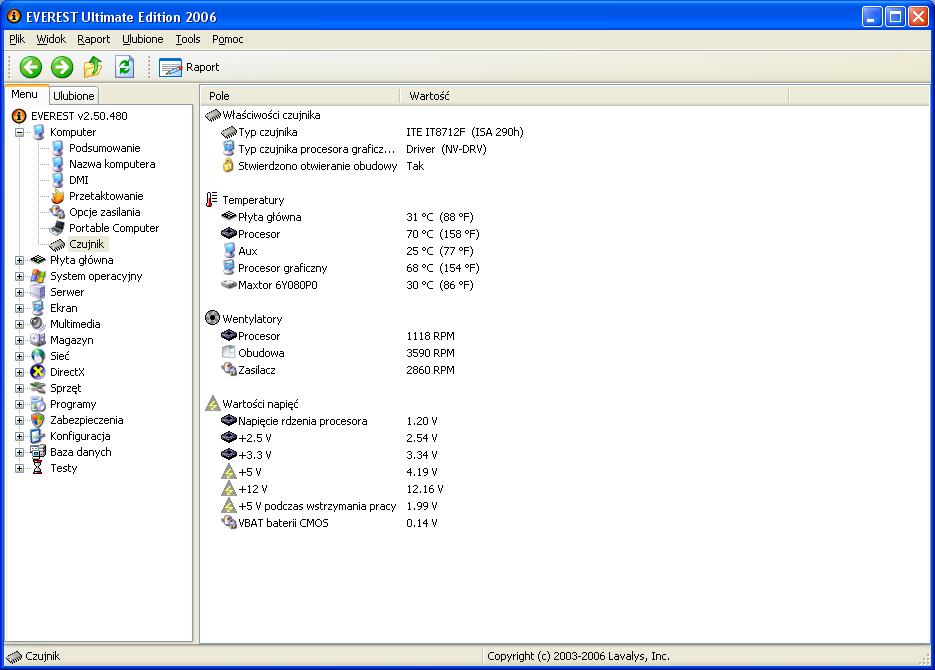
Task: Select Nazwa komputera in the tree
Action: pos(112,164)
